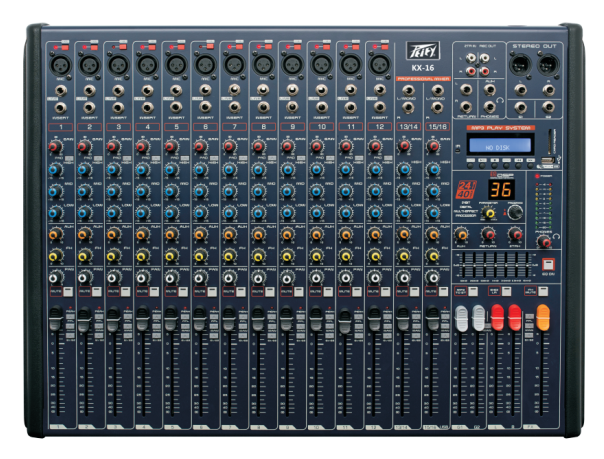
Task: Toggle the channel 1 MUTE button
Action: click(x=68, y=292)
